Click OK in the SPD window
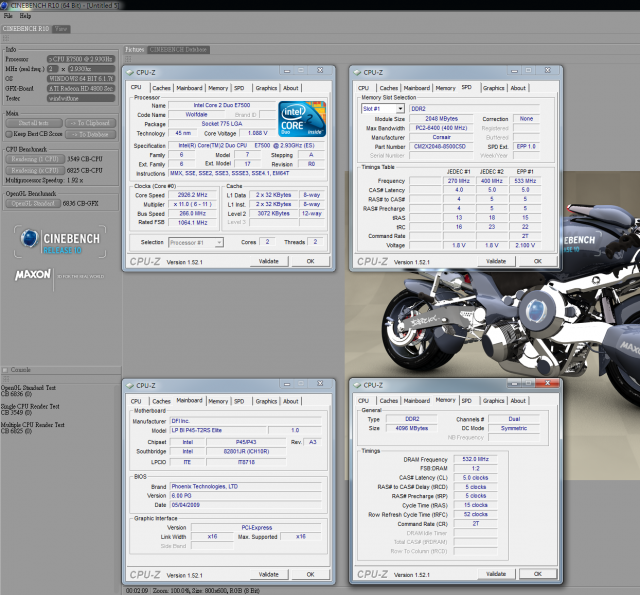Screen dimensions: 640x595 pos(538,262)
